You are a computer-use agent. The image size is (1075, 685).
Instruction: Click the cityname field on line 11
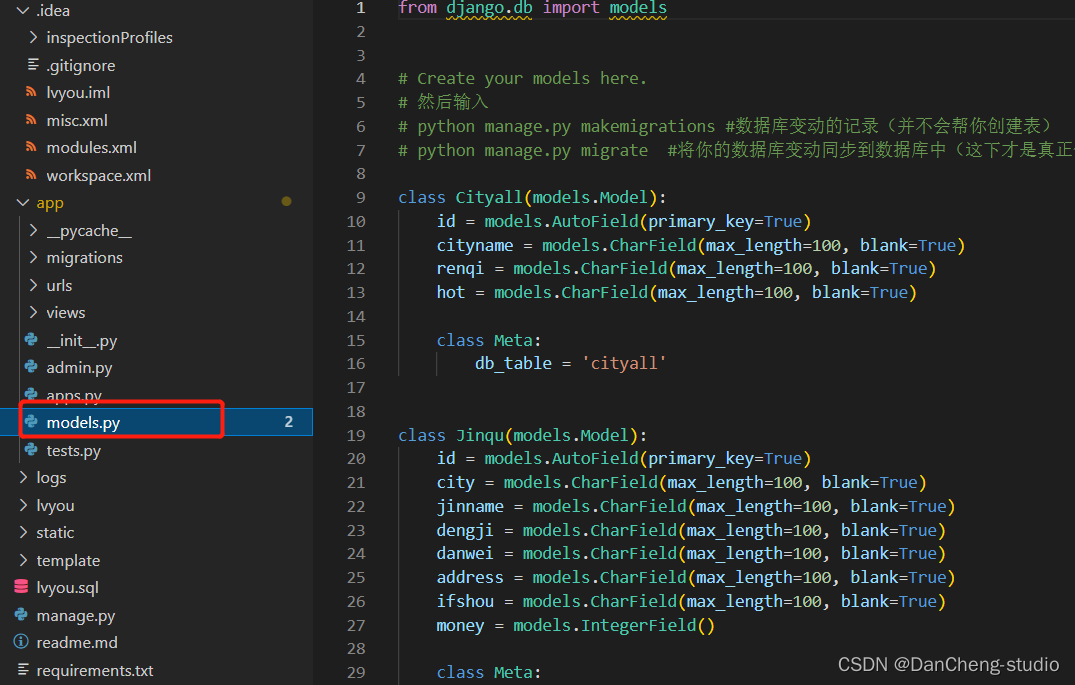pyautogui.click(x=474, y=245)
